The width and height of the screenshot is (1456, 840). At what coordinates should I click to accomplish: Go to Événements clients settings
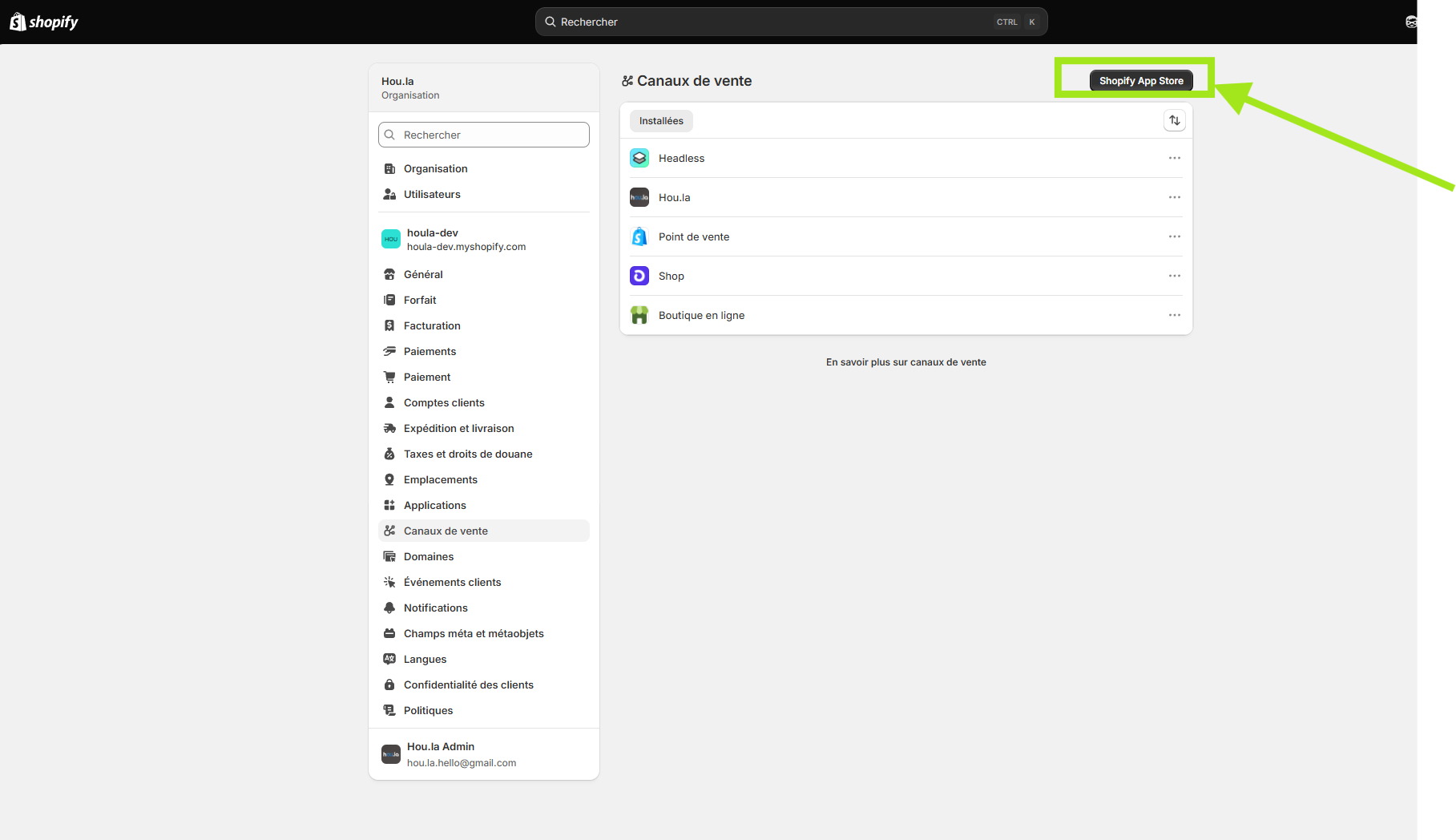[x=484, y=582]
